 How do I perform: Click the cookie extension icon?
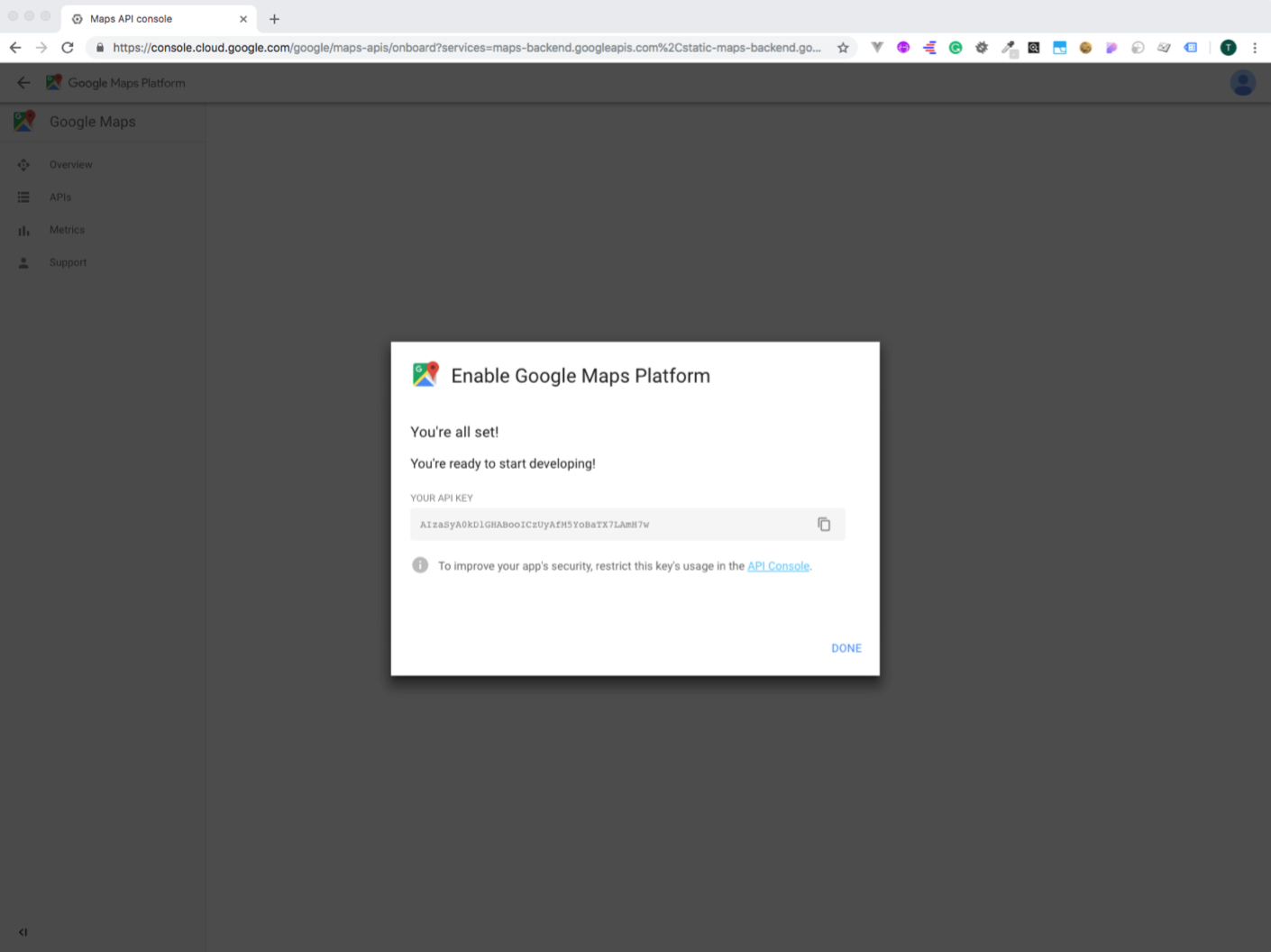click(x=1085, y=48)
